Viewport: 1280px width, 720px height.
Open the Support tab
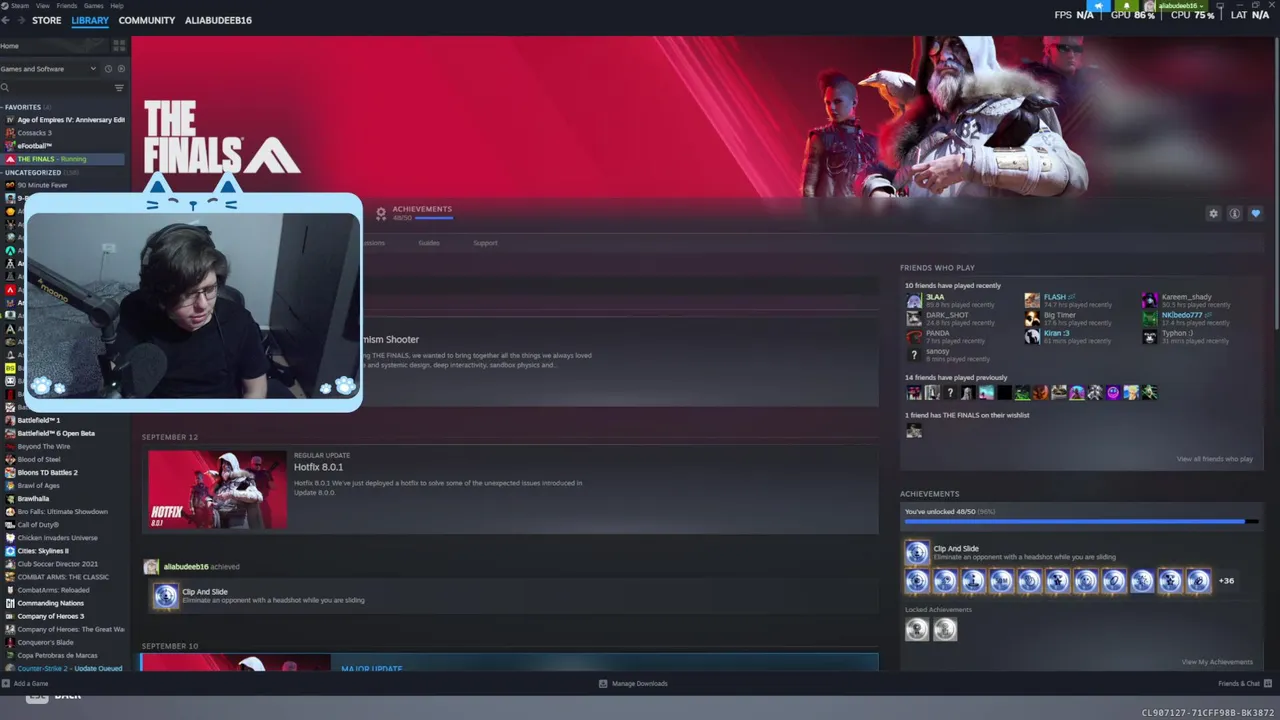point(485,243)
